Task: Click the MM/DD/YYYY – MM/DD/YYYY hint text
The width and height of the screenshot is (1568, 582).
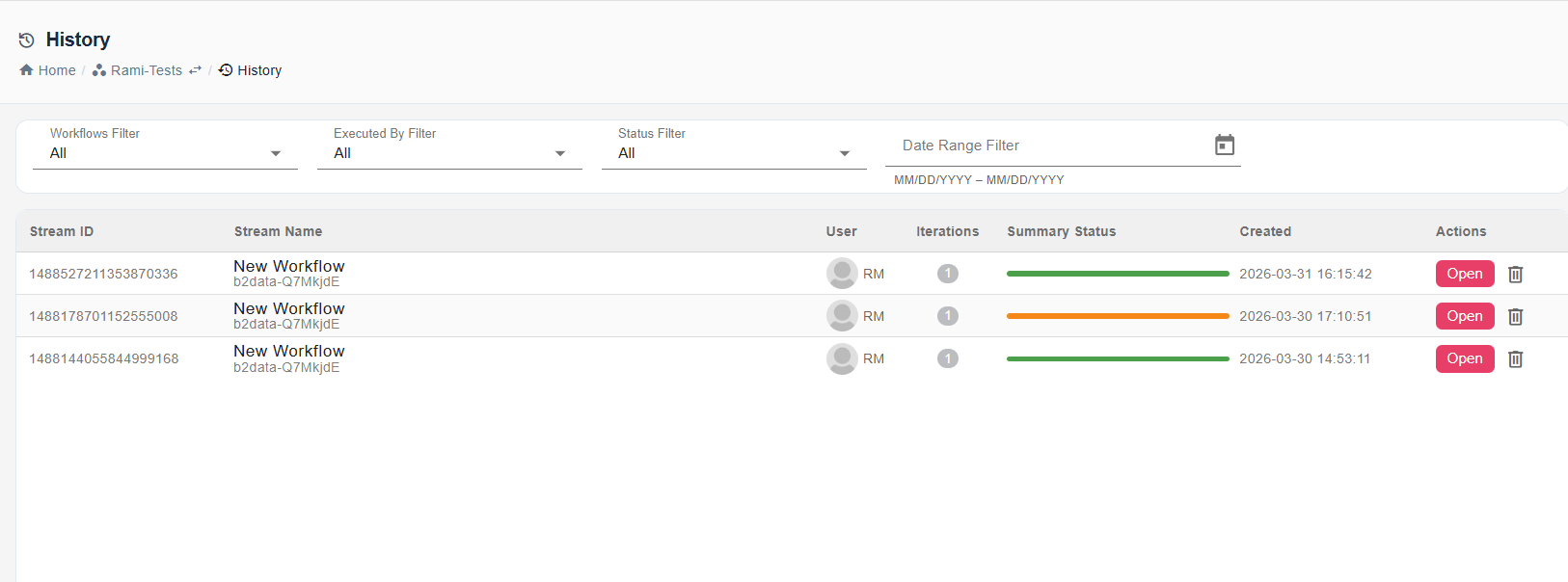Action: pyautogui.click(x=979, y=180)
